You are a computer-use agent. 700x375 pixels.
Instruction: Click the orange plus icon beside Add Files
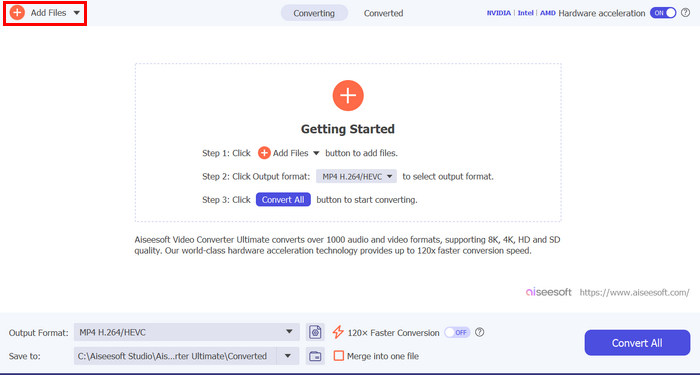tap(17, 13)
